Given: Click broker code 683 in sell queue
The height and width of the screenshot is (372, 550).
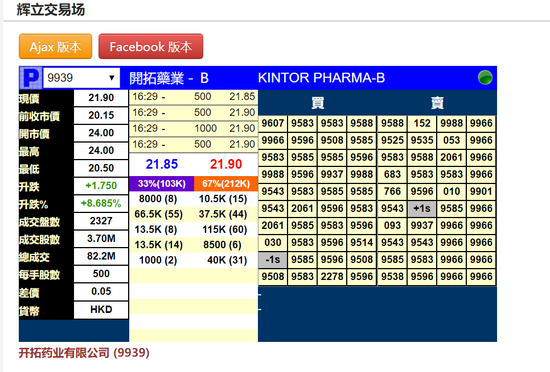Looking at the screenshot, I should pos(392,174).
